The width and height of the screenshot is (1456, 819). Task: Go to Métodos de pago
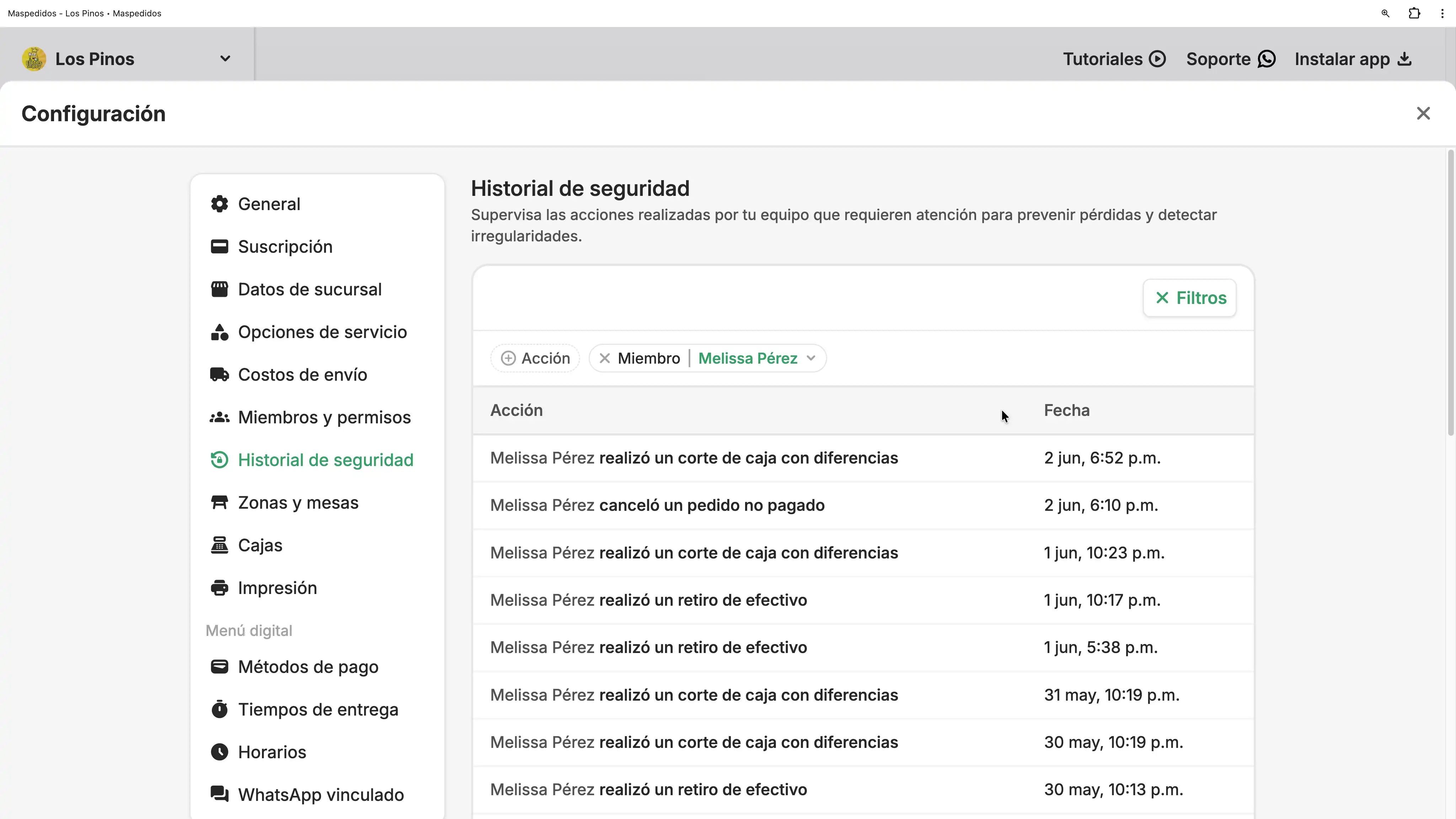tap(317, 667)
